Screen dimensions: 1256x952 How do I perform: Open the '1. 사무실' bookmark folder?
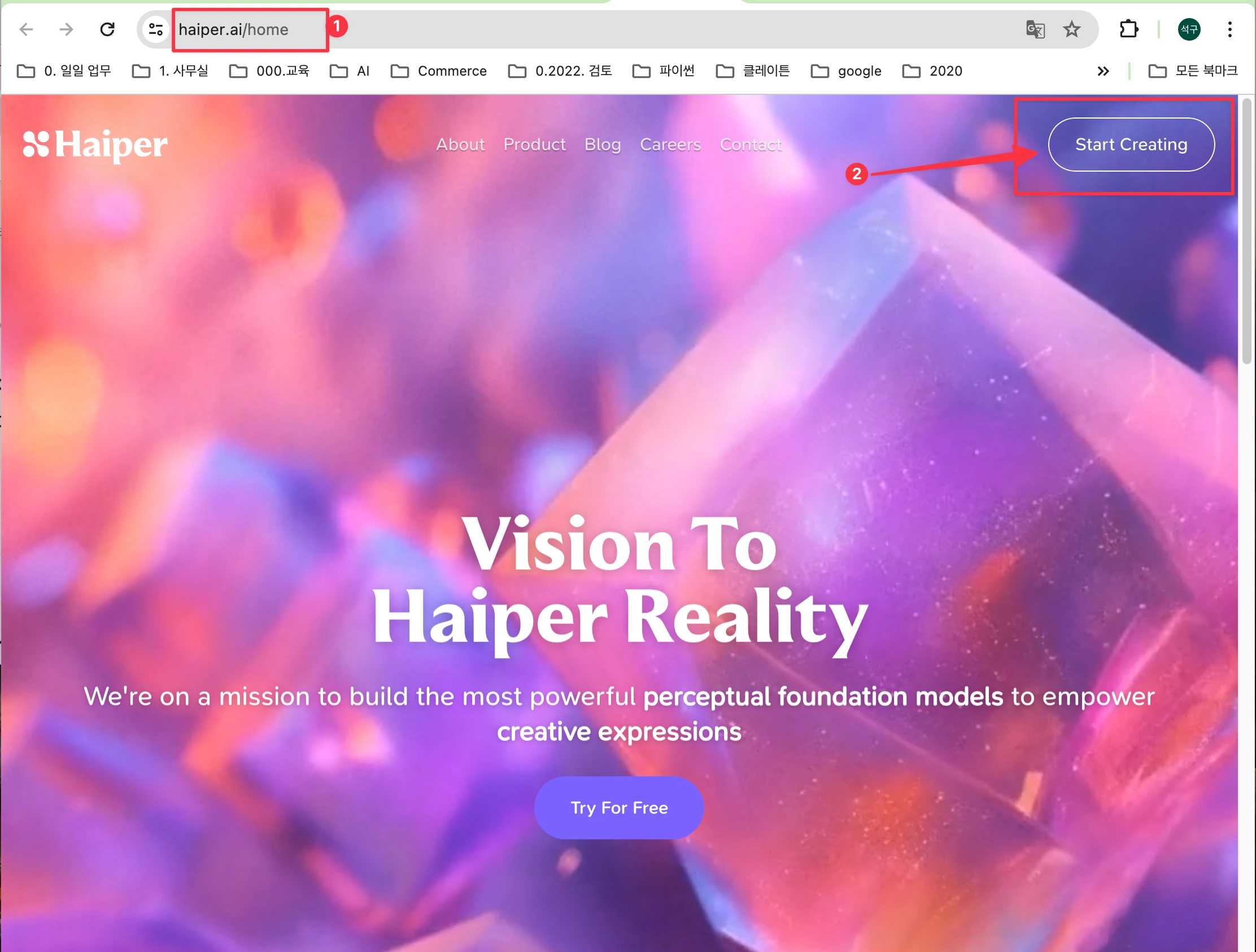[171, 71]
